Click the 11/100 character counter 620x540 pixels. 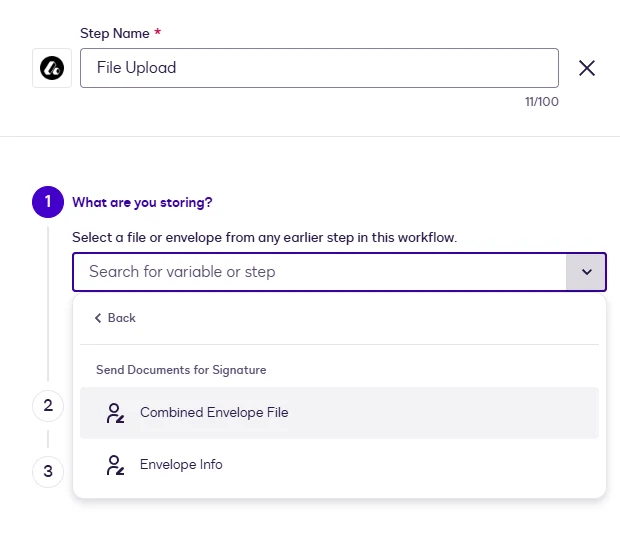pos(542,102)
